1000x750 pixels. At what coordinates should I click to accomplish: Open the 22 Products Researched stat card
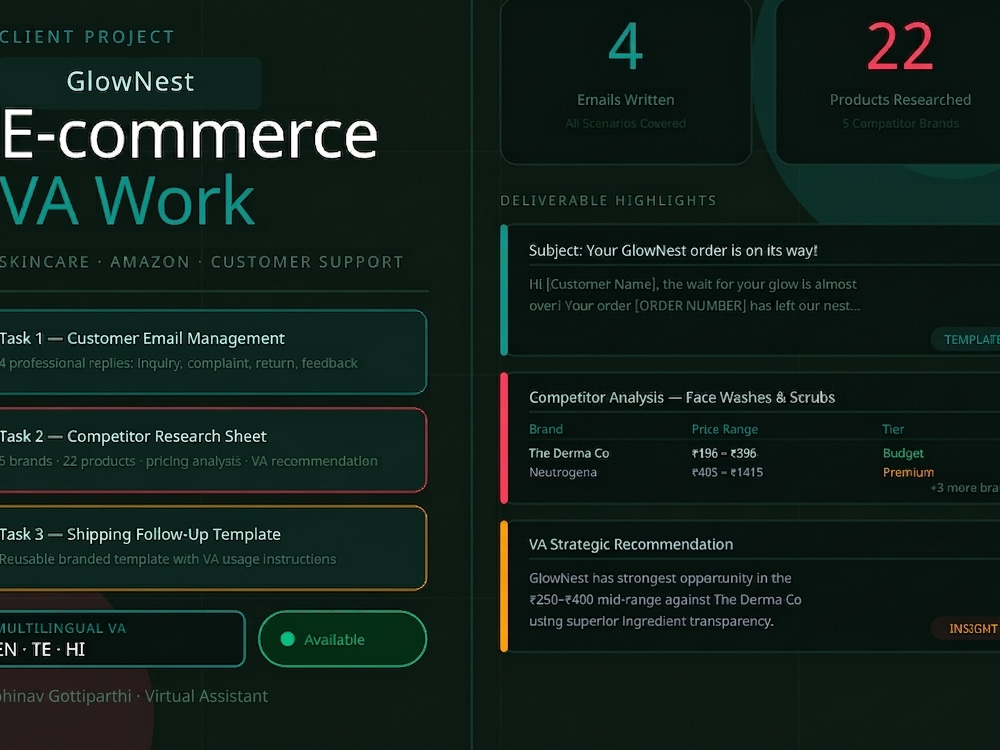click(x=888, y=82)
